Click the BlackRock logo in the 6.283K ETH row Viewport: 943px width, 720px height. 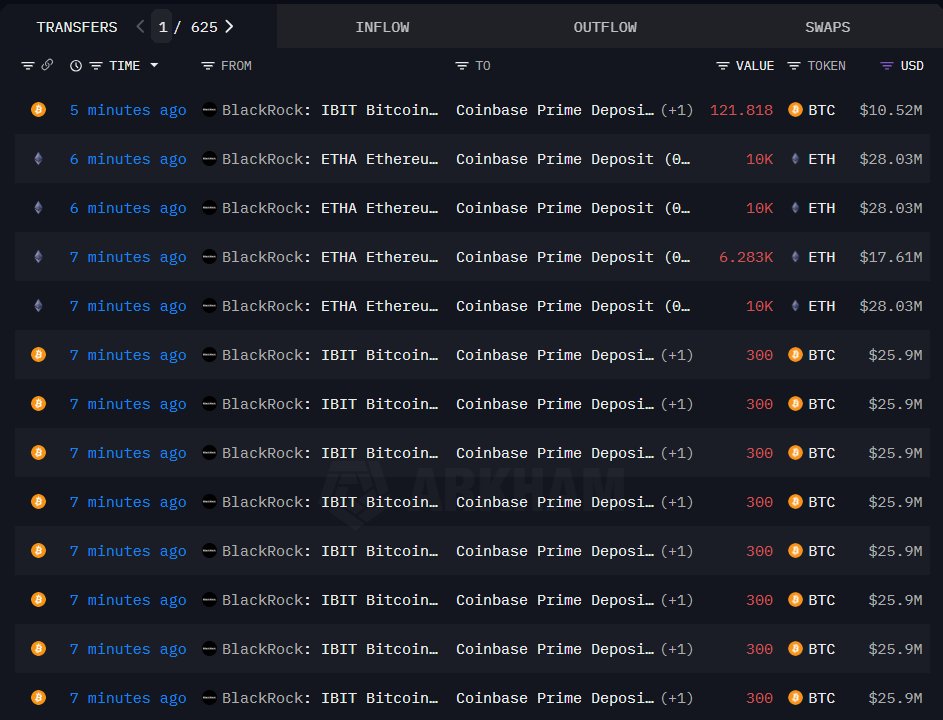(x=209, y=257)
